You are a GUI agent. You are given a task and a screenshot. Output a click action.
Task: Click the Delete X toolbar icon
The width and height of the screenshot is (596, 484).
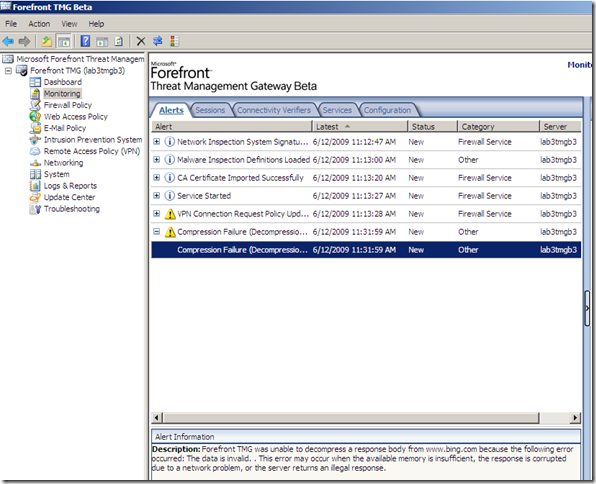coord(141,41)
